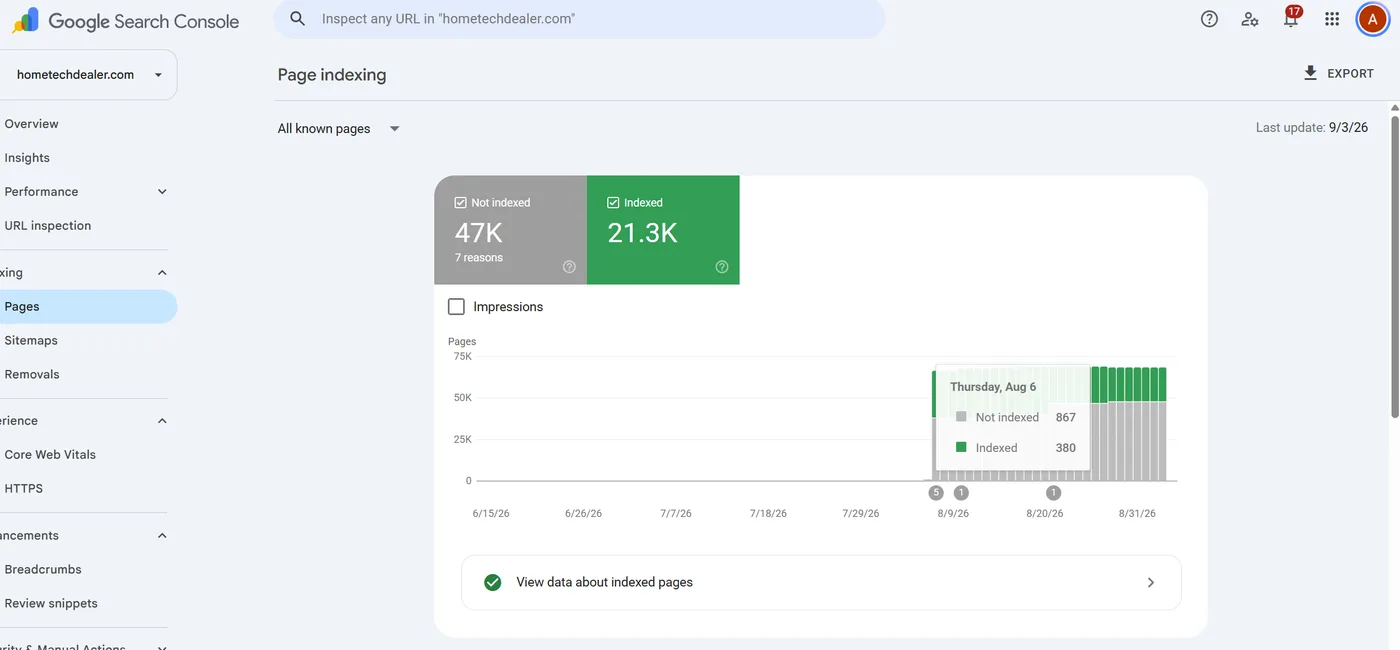
Task: Click the Google Search Console logo
Action: pos(126,20)
